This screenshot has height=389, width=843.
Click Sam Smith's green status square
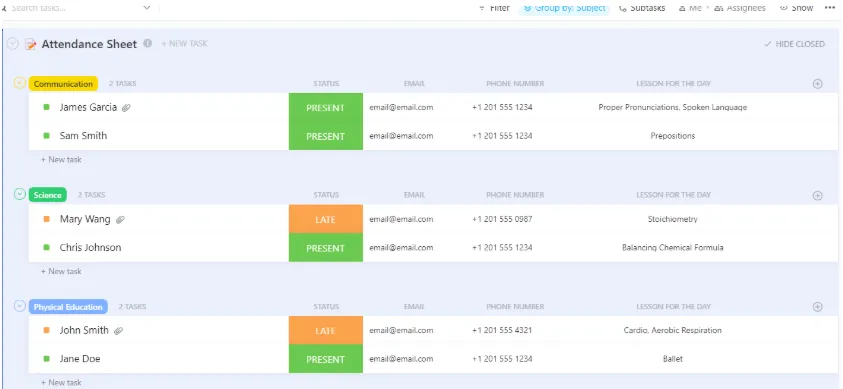[x=47, y=136]
